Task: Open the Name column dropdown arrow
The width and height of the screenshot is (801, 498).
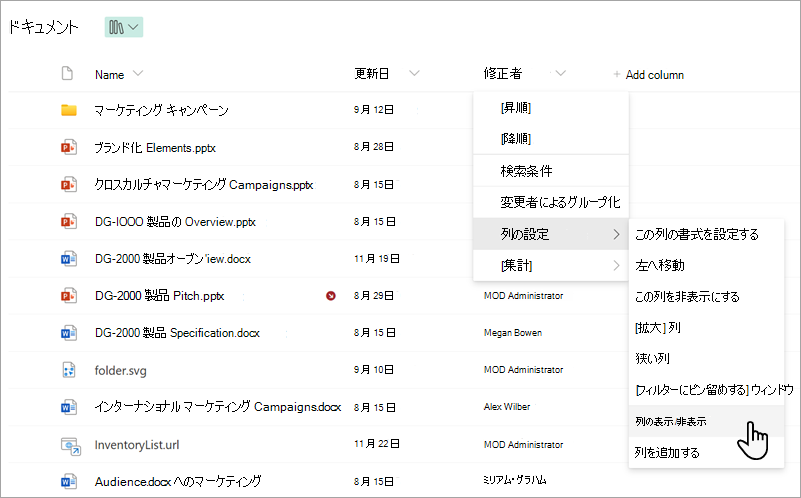Action: (x=138, y=74)
